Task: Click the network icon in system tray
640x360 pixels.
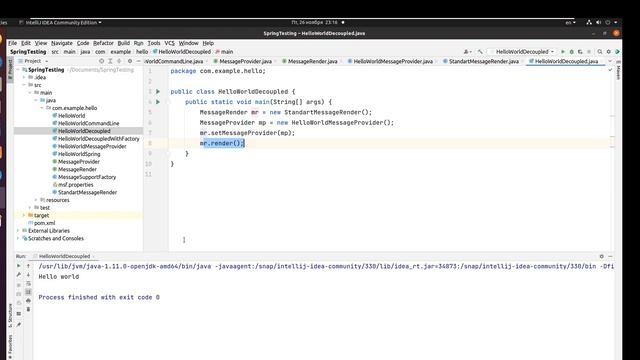Action: (589, 22)
